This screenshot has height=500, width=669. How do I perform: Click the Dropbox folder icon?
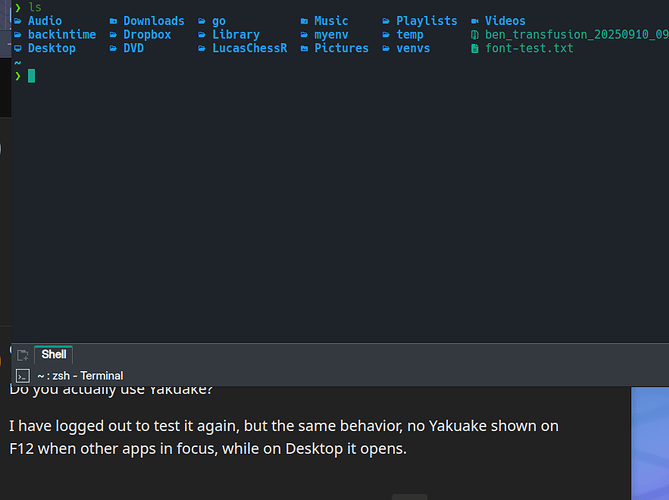tap(113, 35)
